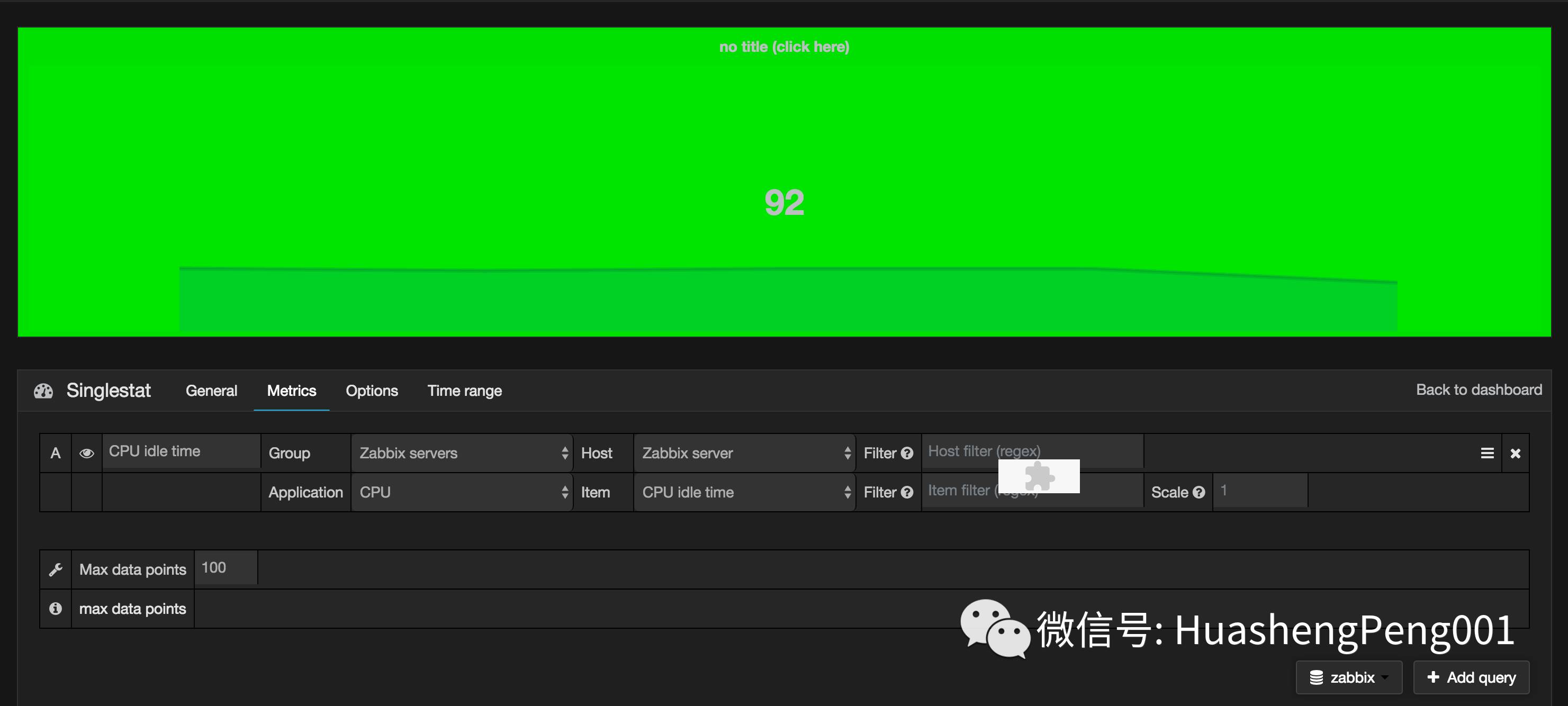Open the Item dropdown showing CPU idle time
Screen dimensions: 1568x706
click(745, 492)
